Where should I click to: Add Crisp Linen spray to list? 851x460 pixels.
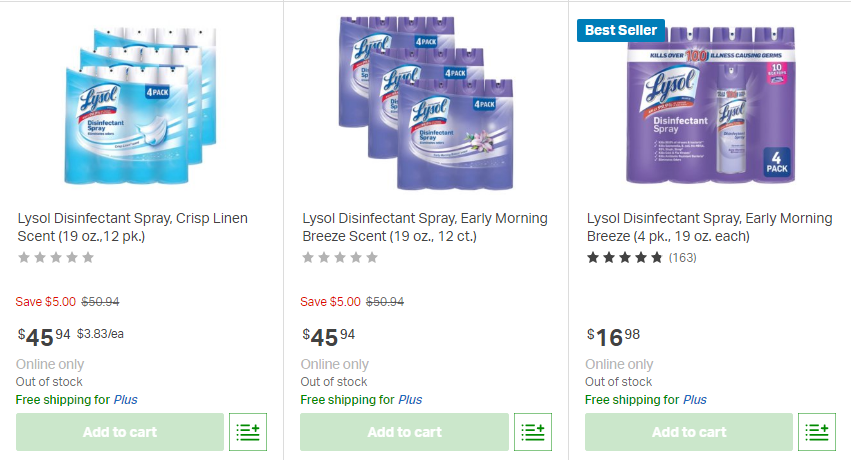(x=248, y=432)
